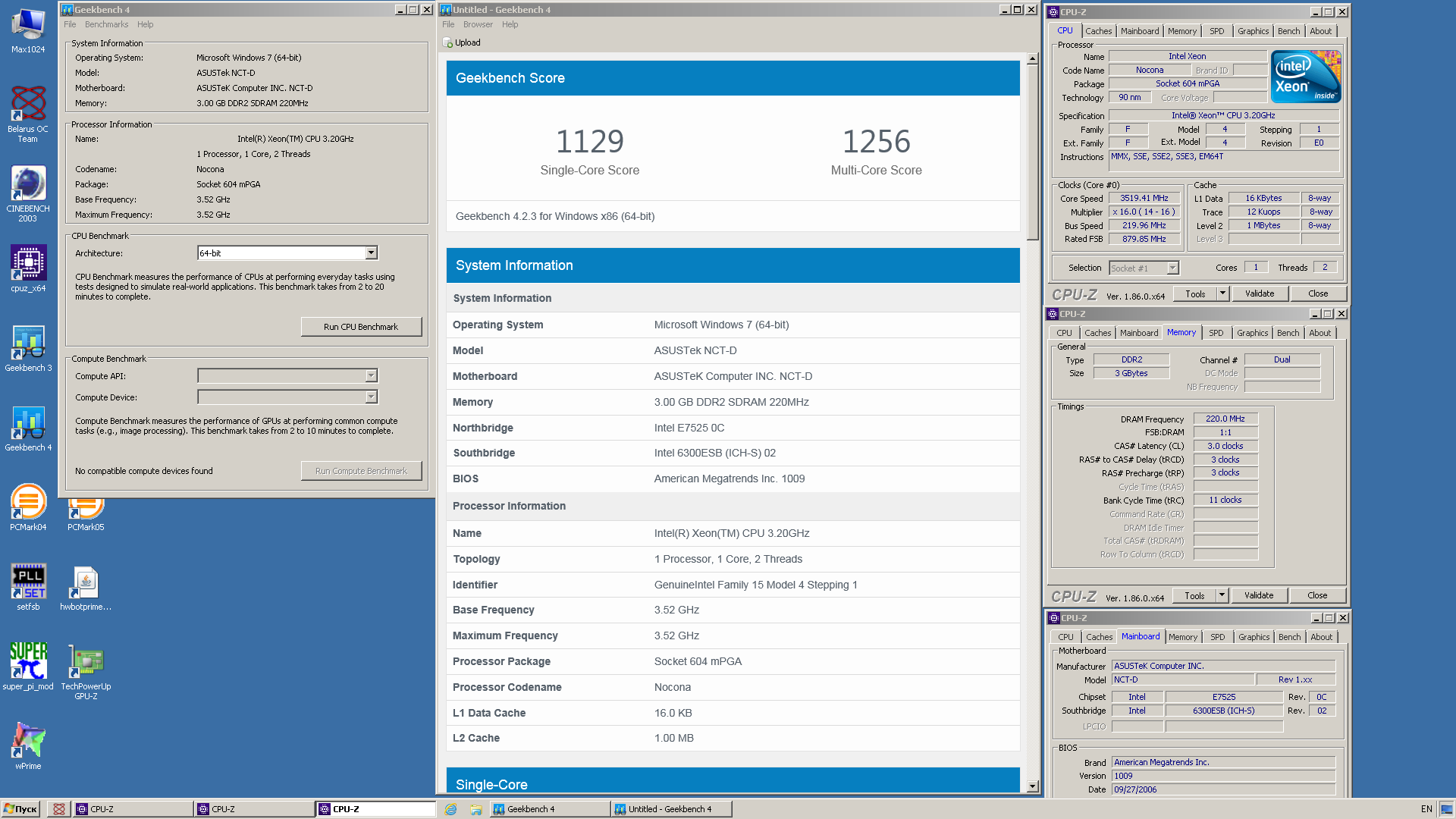
Task: Click Untitled Geekbench 4 window title icon
Action: point(446,10)
